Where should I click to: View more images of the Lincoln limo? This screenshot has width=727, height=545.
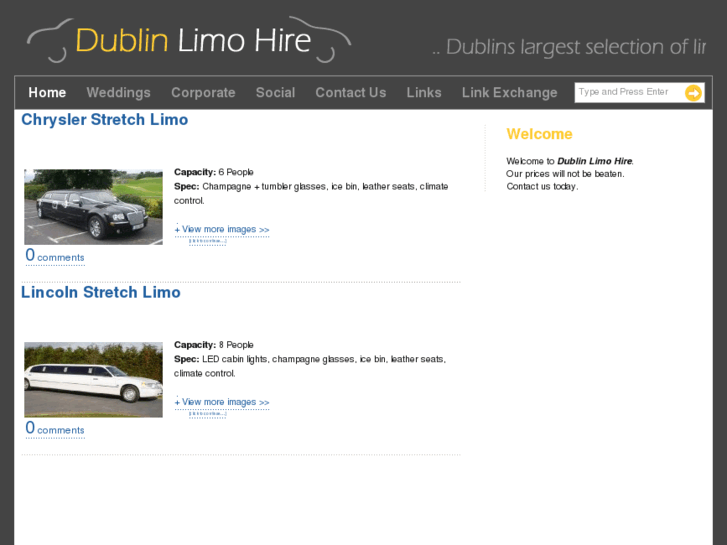(222, 402)
